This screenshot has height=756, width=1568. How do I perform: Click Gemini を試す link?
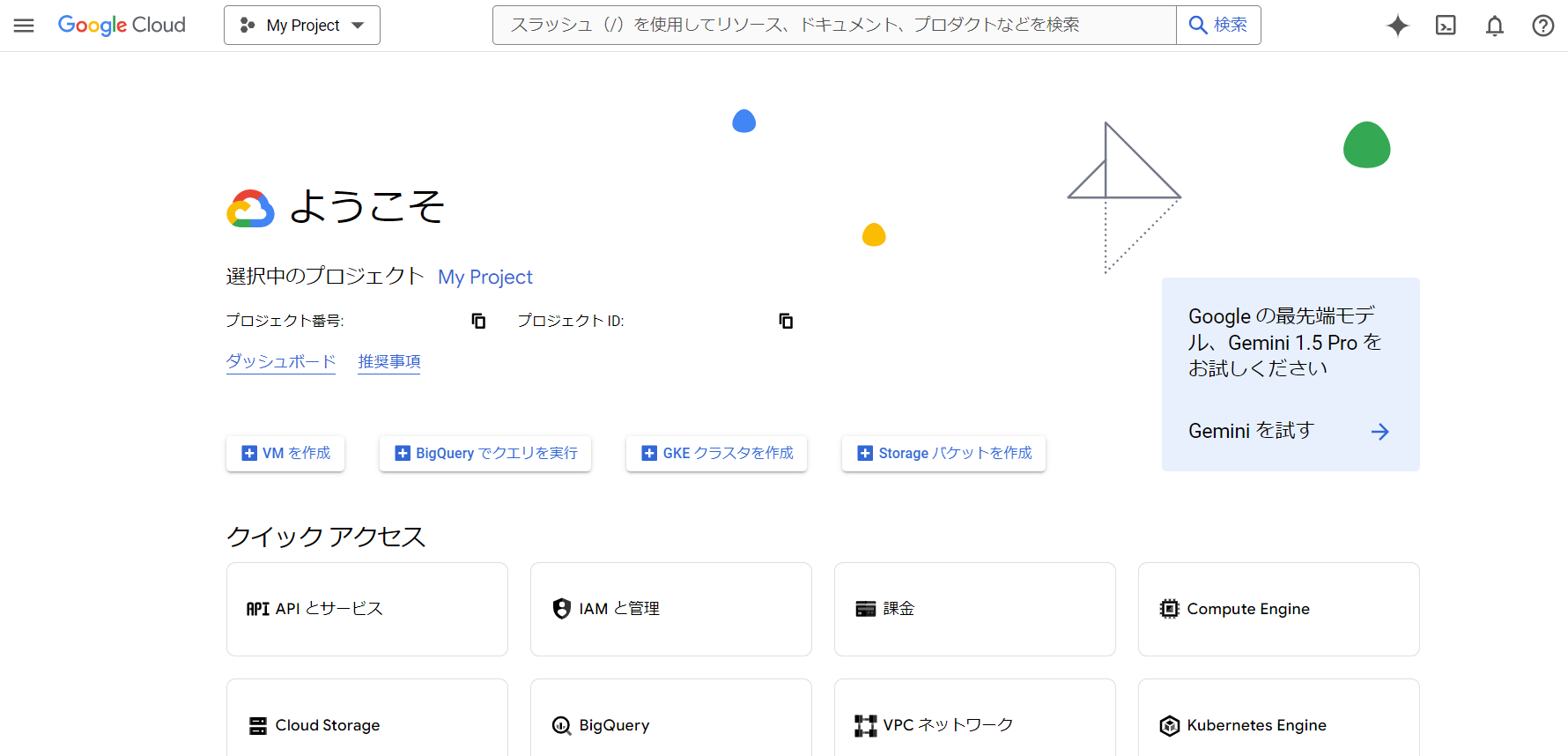coord(1251,431)
